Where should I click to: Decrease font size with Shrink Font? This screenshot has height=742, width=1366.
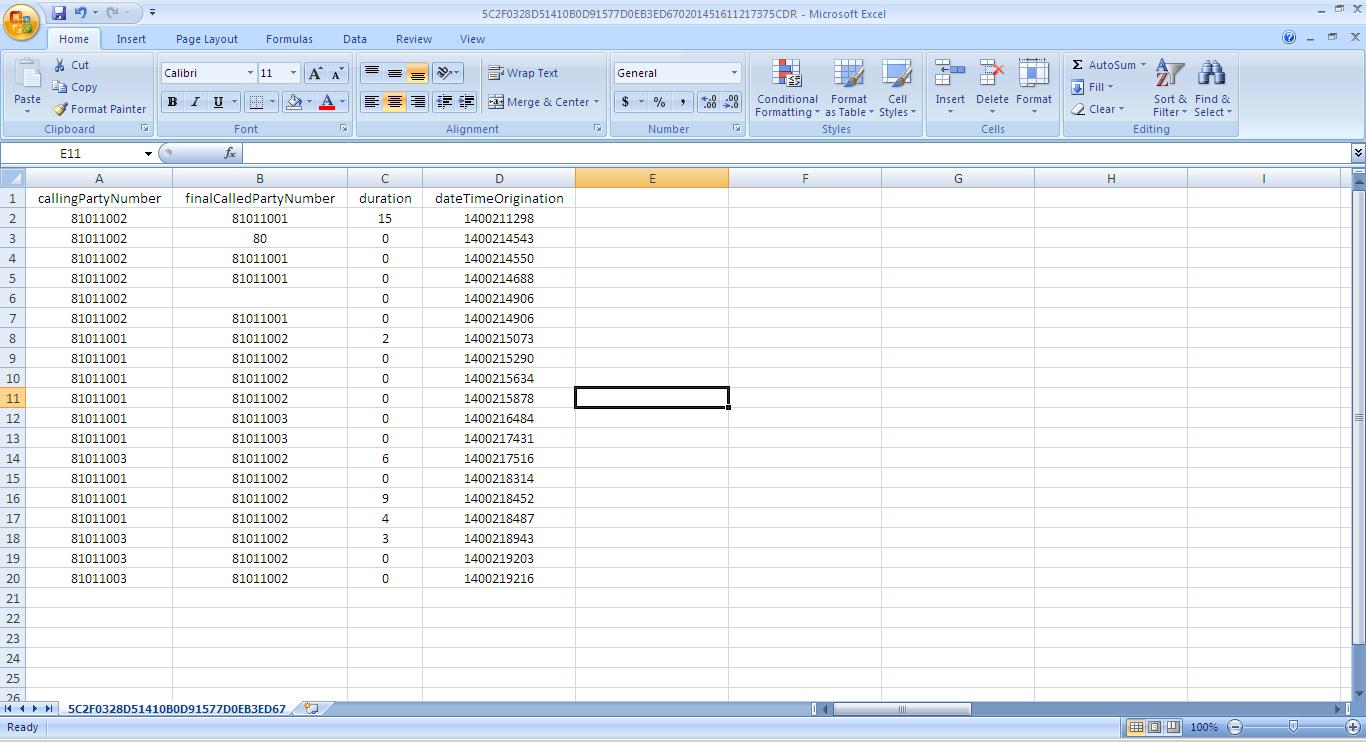click(x=336, y=73)
